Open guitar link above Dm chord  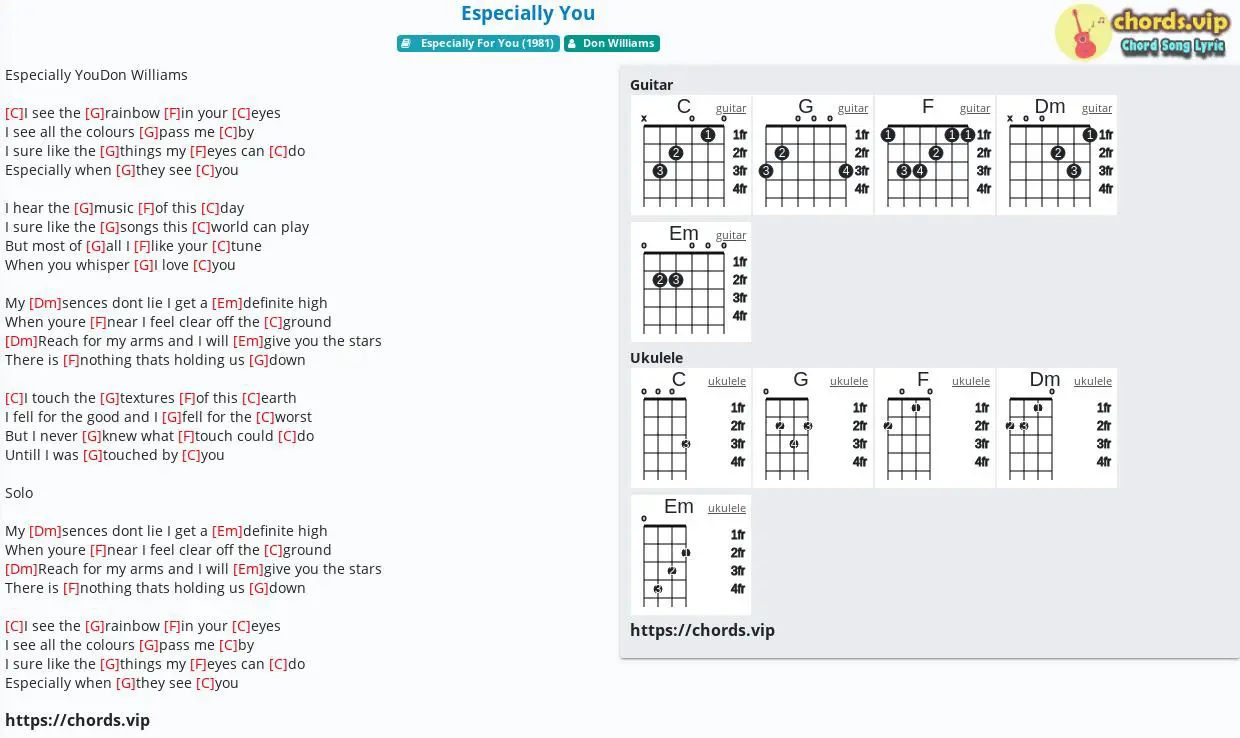tap(1097, 108)
